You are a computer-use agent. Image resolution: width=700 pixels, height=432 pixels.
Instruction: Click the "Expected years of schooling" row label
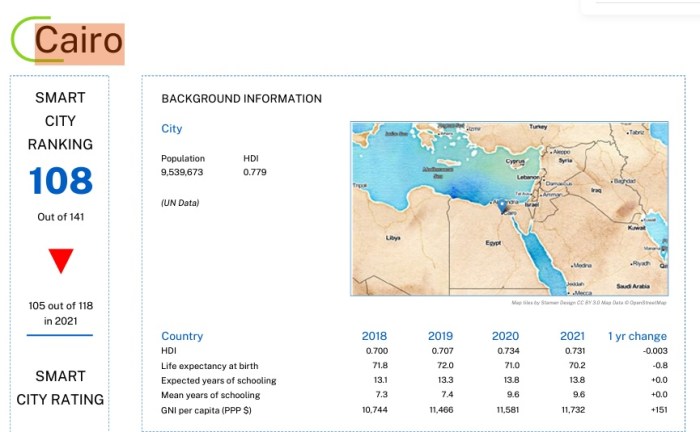pos(219,381)
